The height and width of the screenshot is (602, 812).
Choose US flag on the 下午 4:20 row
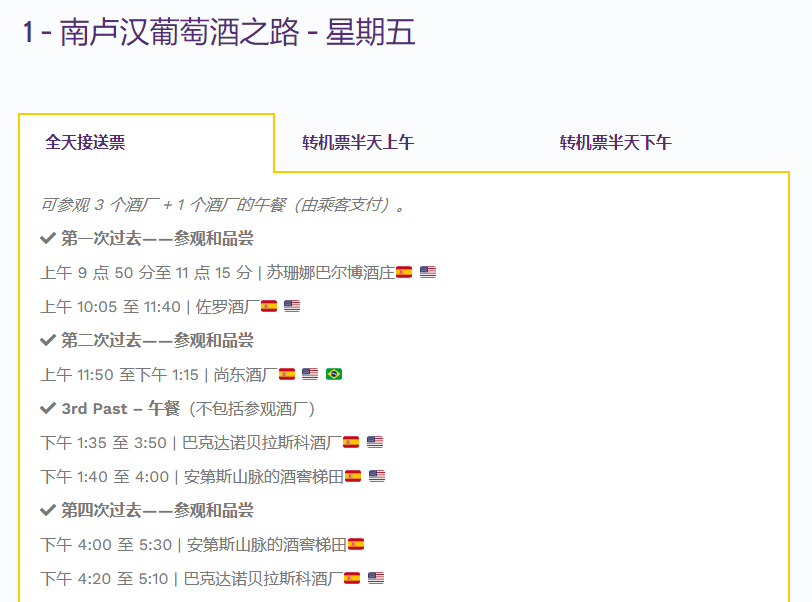(376, 578)
